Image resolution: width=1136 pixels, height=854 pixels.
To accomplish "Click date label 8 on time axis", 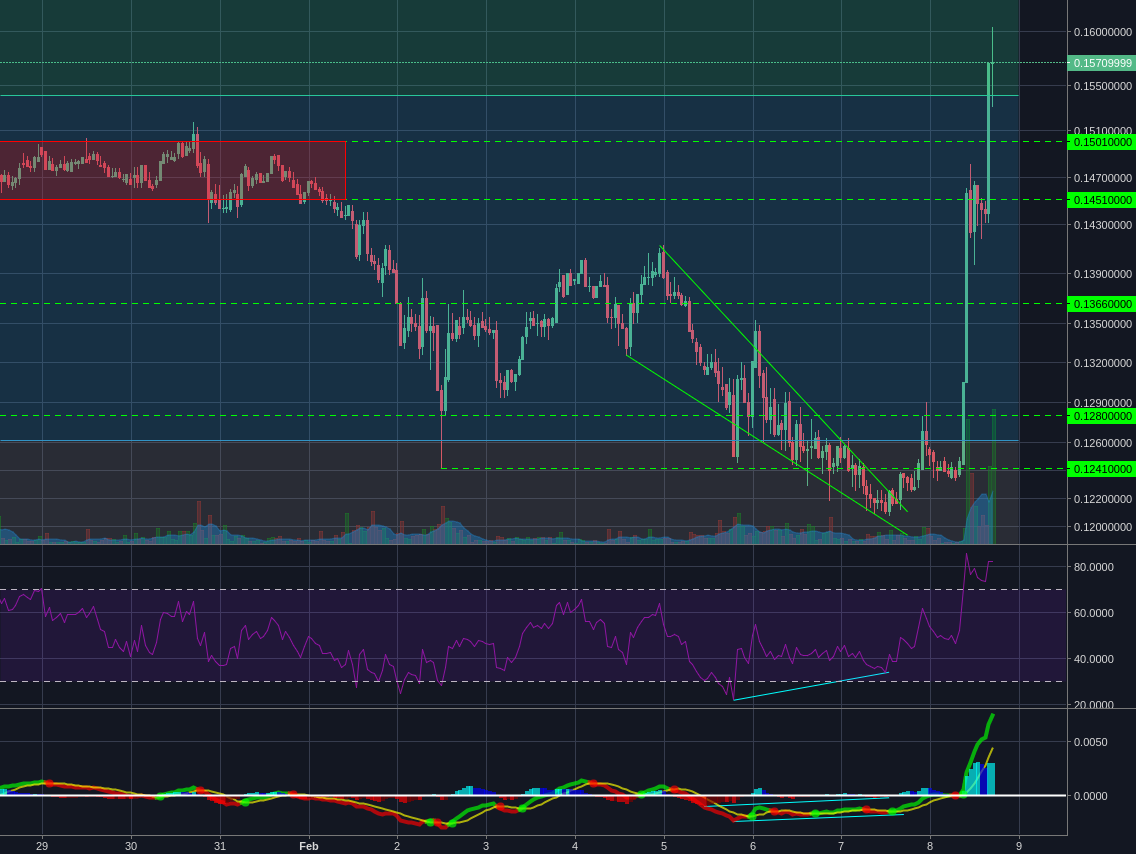I will (930, 845).
